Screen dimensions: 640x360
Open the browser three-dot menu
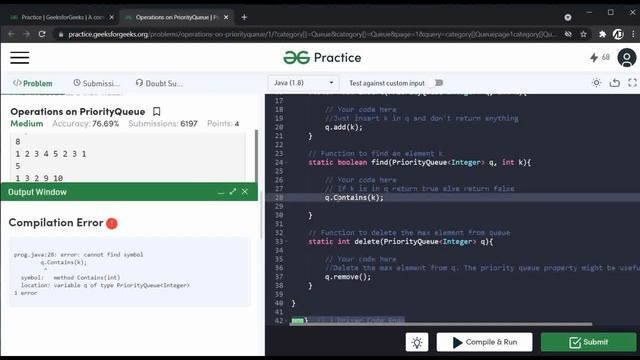click(x=633, y=34)
